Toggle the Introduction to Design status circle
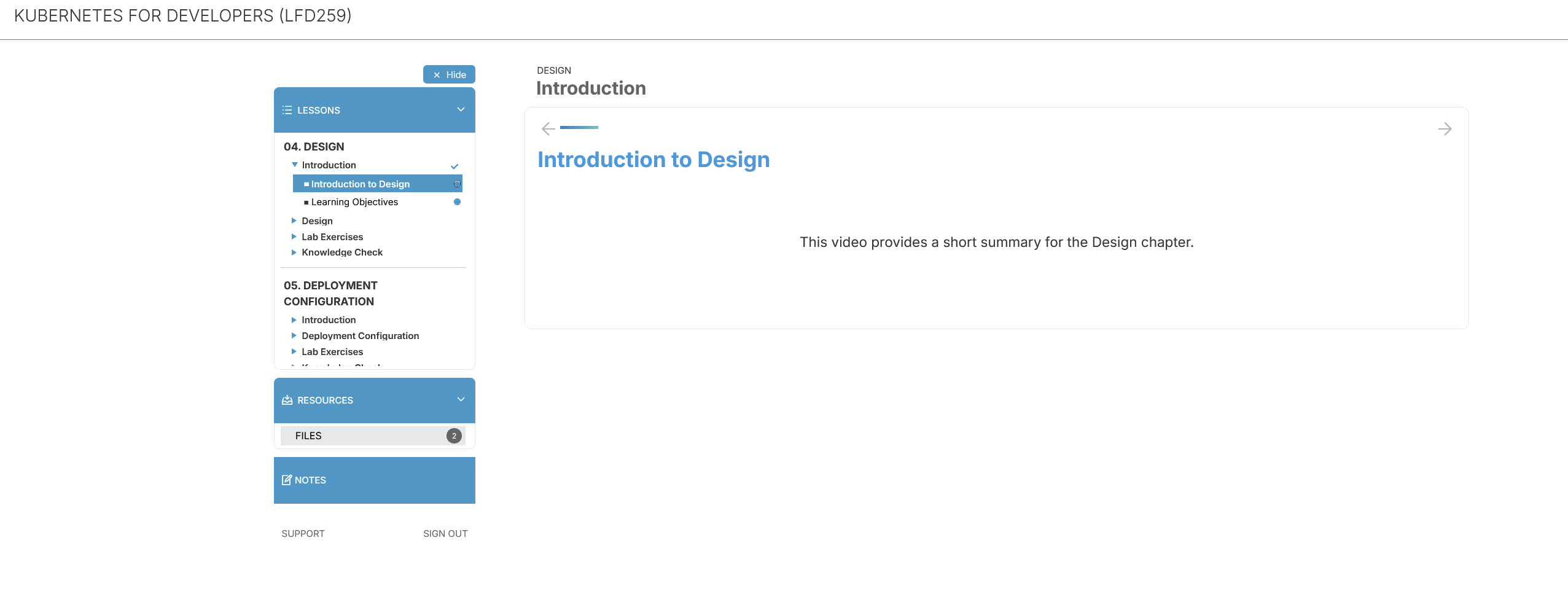Viewport: 1568px width, 594px height. click(457, 184)
